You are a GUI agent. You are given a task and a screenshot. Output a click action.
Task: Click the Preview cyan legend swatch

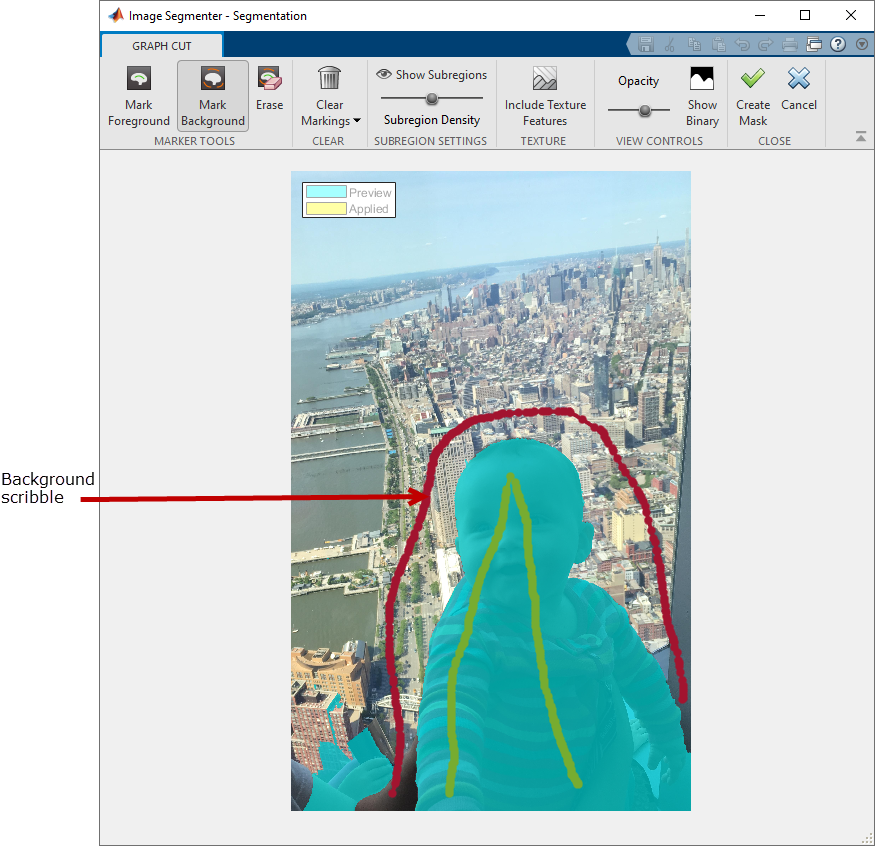click(x=326, y=192)
